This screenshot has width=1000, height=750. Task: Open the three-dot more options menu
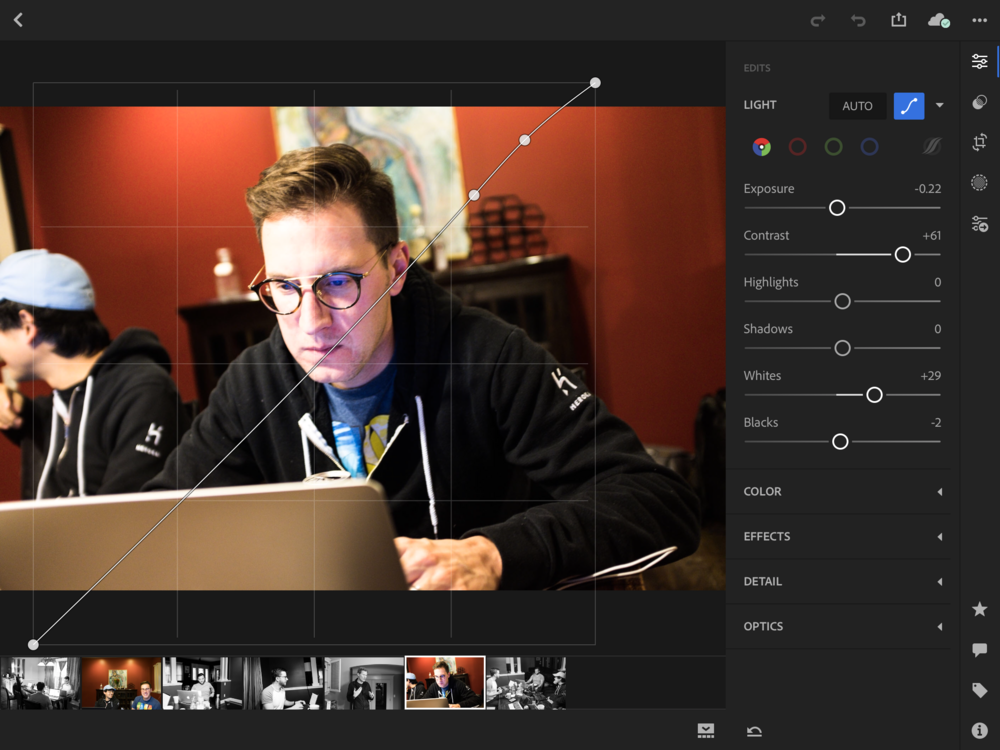tap(979, 20)
